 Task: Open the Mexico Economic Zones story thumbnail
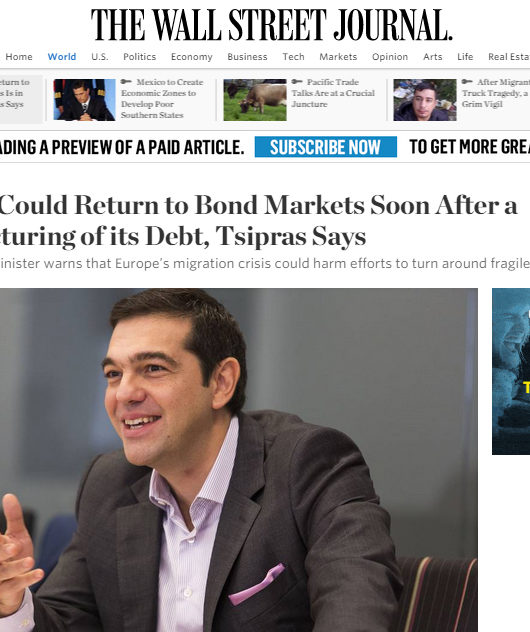tap(84, 100)
